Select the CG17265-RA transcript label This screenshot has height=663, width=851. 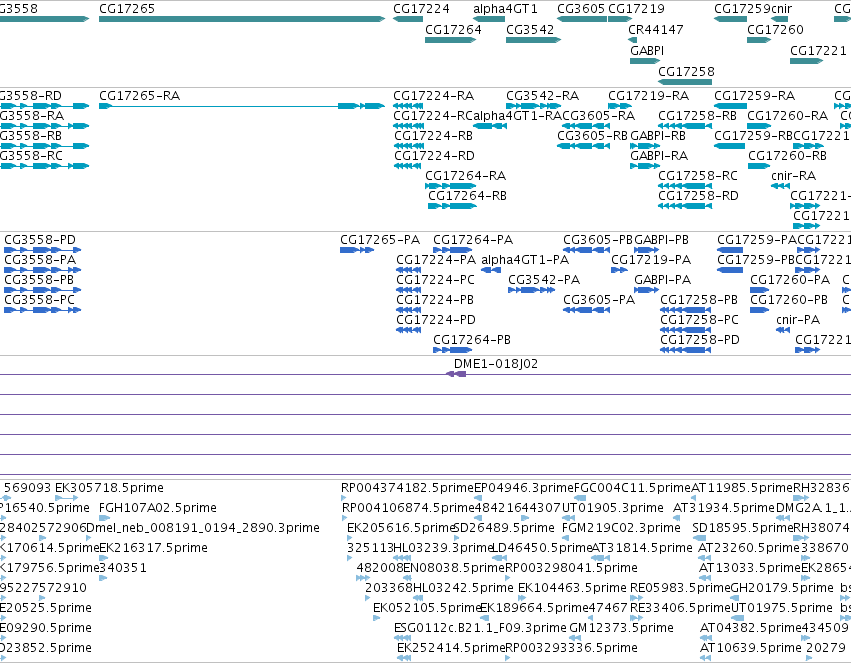(x=139, y=96)
